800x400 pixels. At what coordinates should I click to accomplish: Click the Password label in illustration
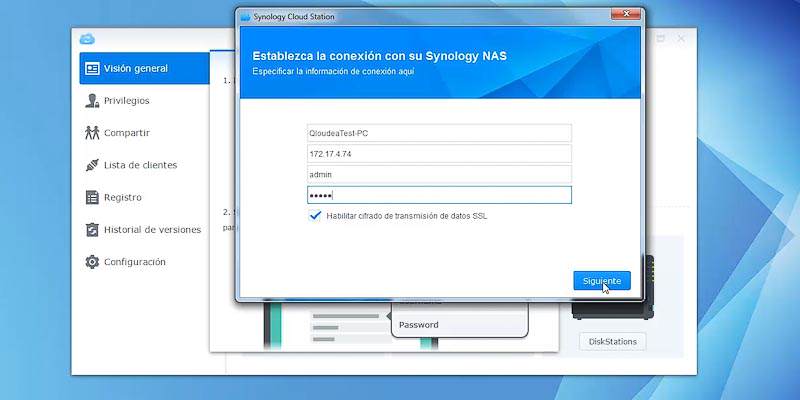click(418, 324)
